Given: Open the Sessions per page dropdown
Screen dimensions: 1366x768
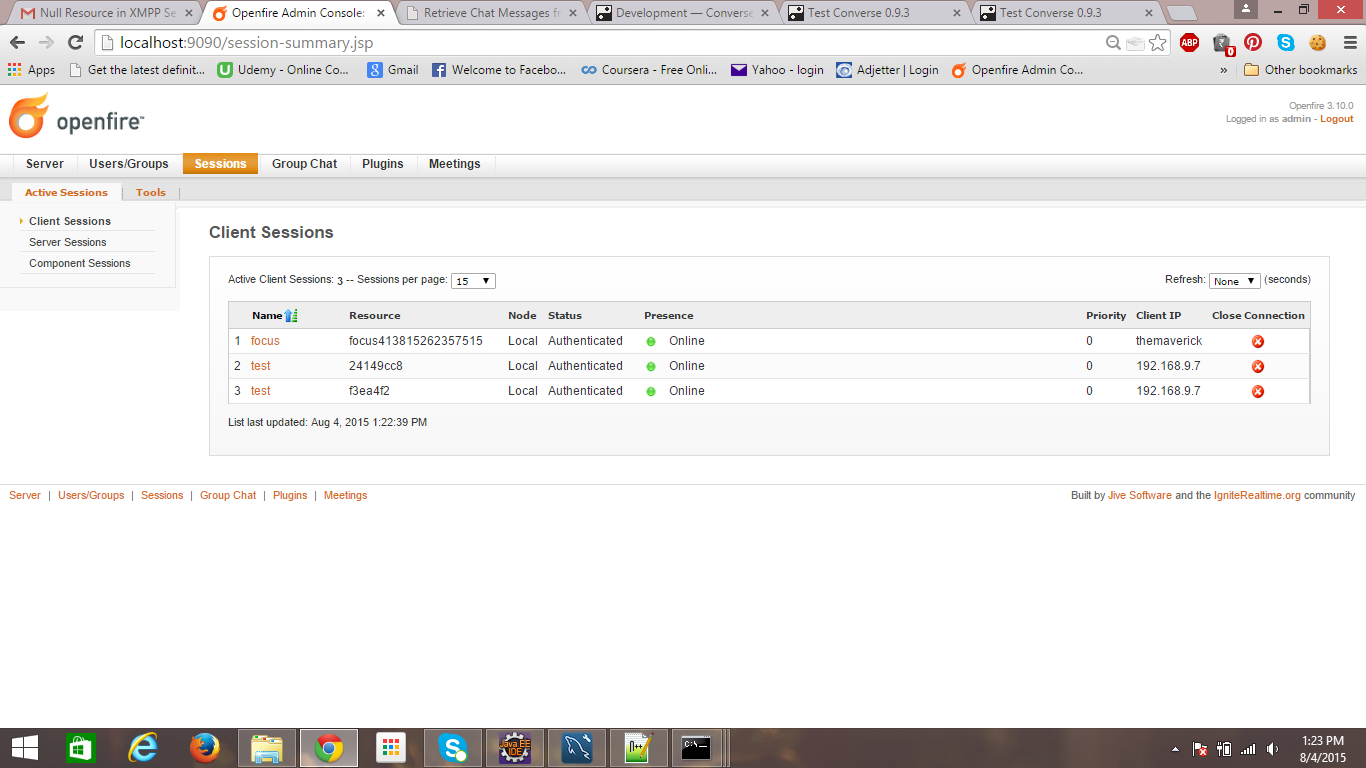Looking at the screenshot, I should (x=473, y=281).
